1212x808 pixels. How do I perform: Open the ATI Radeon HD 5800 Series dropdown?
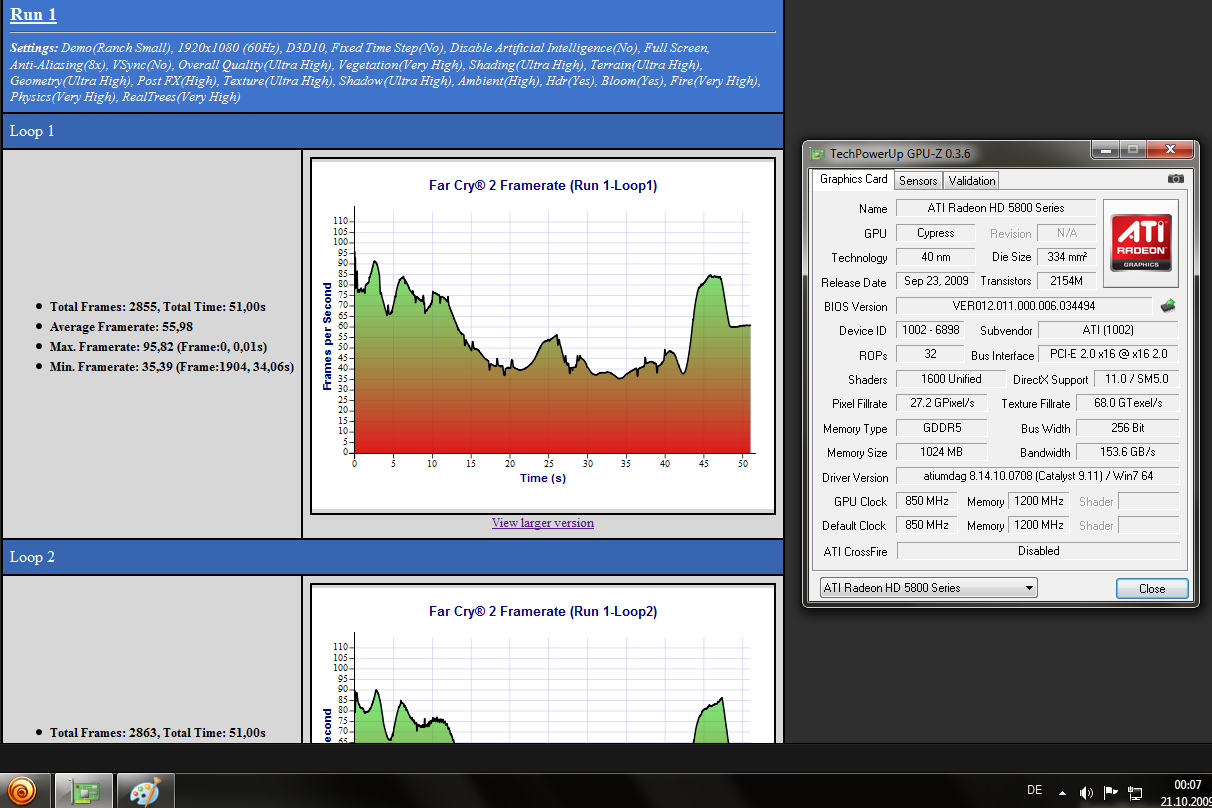(x=928, y=588)
